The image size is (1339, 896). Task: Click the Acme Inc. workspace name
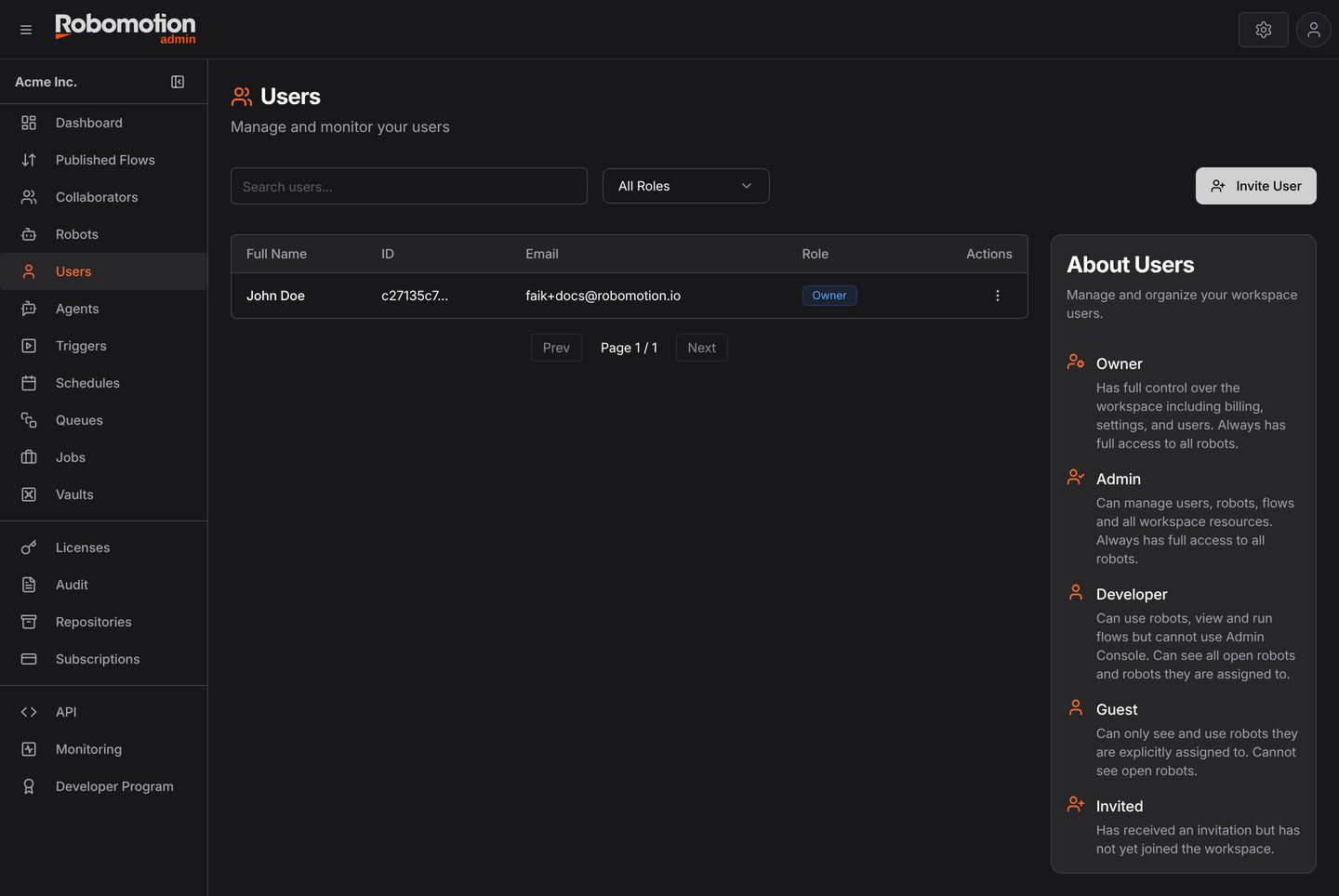point(46,82)
